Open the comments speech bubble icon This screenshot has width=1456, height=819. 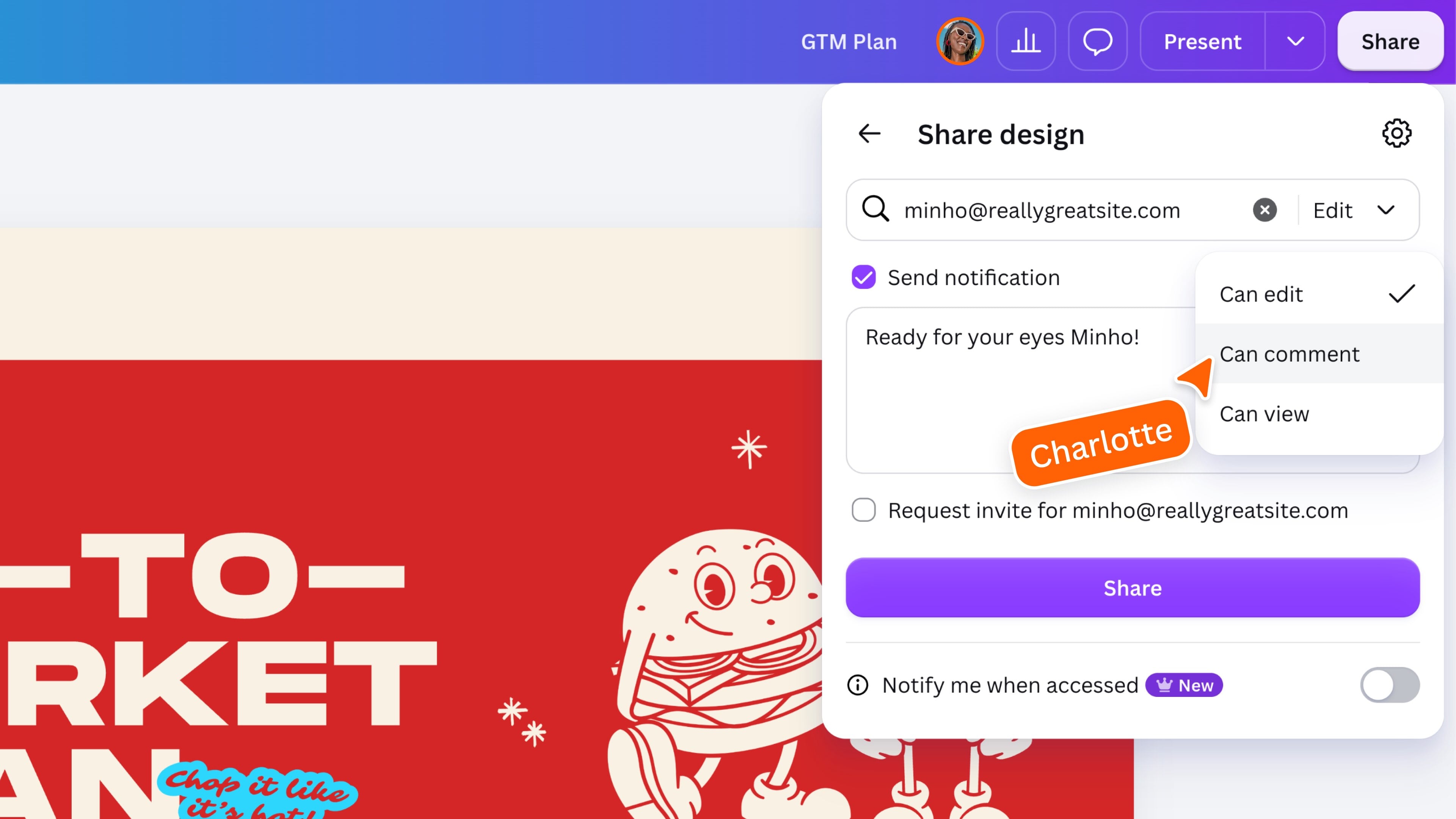pos(1098,41)
